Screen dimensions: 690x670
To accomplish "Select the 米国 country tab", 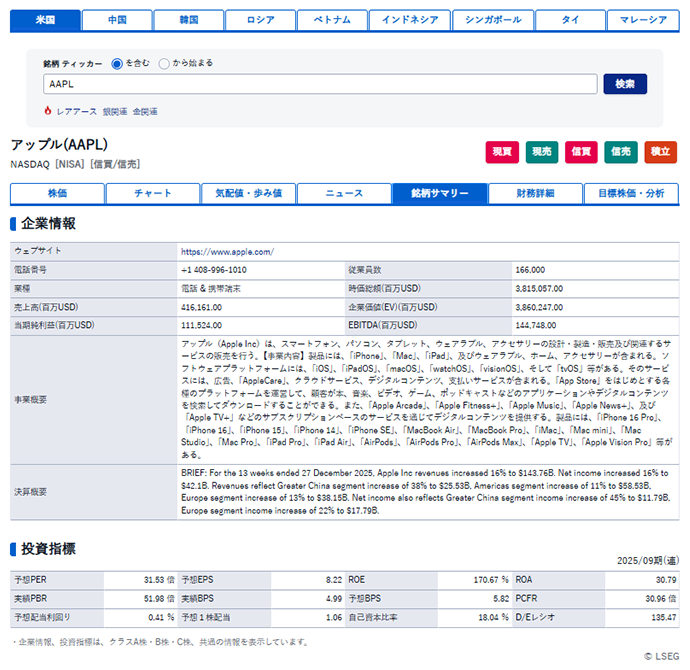I will point(45,20).
